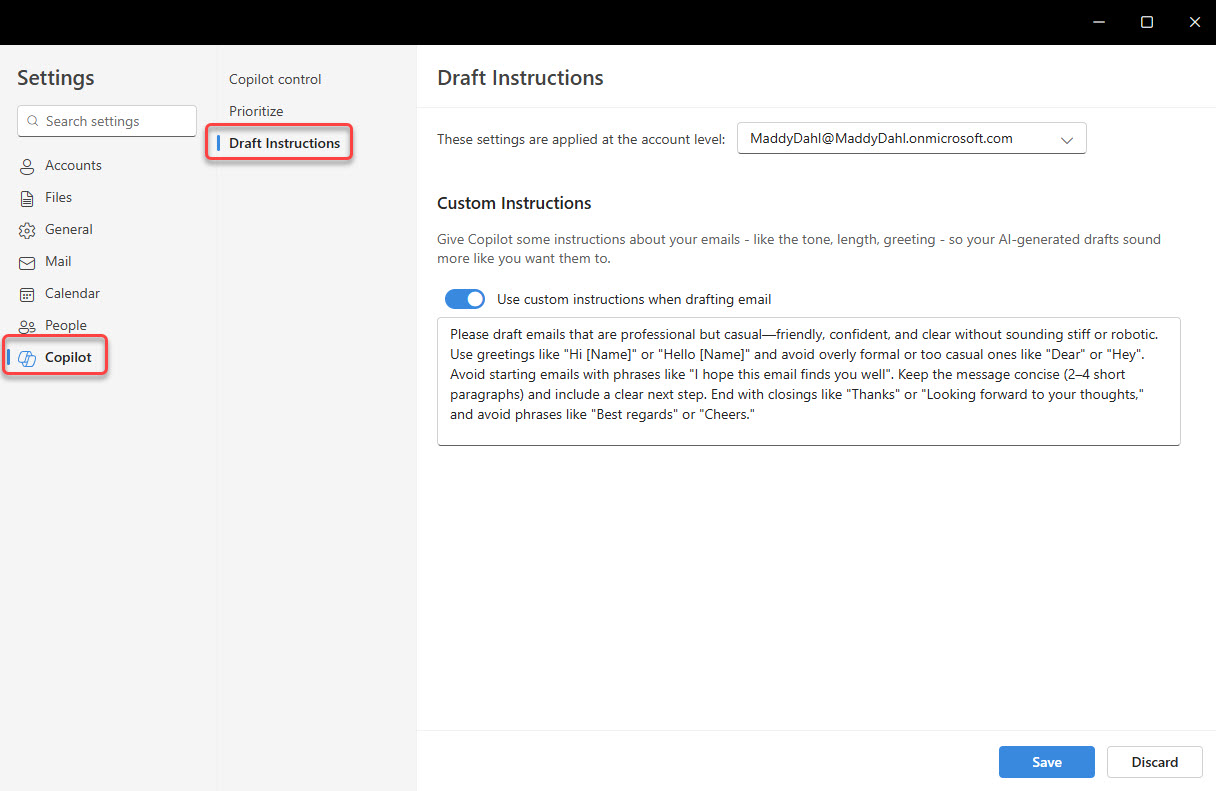Click the 'Use custom instructions' label text

[634, 299]
